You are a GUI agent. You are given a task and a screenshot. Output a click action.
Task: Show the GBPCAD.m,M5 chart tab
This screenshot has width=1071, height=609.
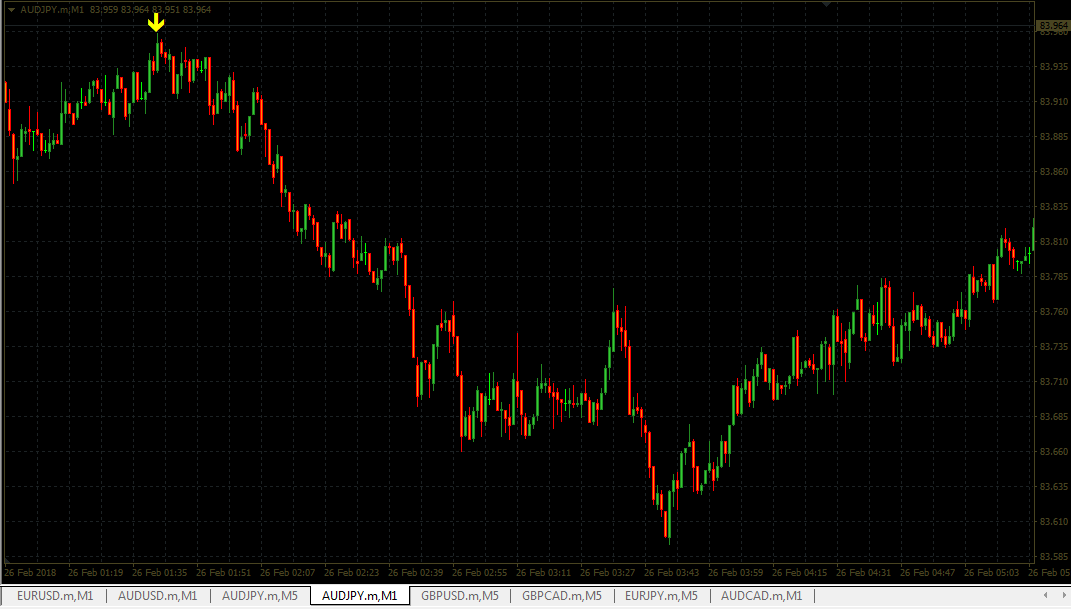click(x=561, y=596)
